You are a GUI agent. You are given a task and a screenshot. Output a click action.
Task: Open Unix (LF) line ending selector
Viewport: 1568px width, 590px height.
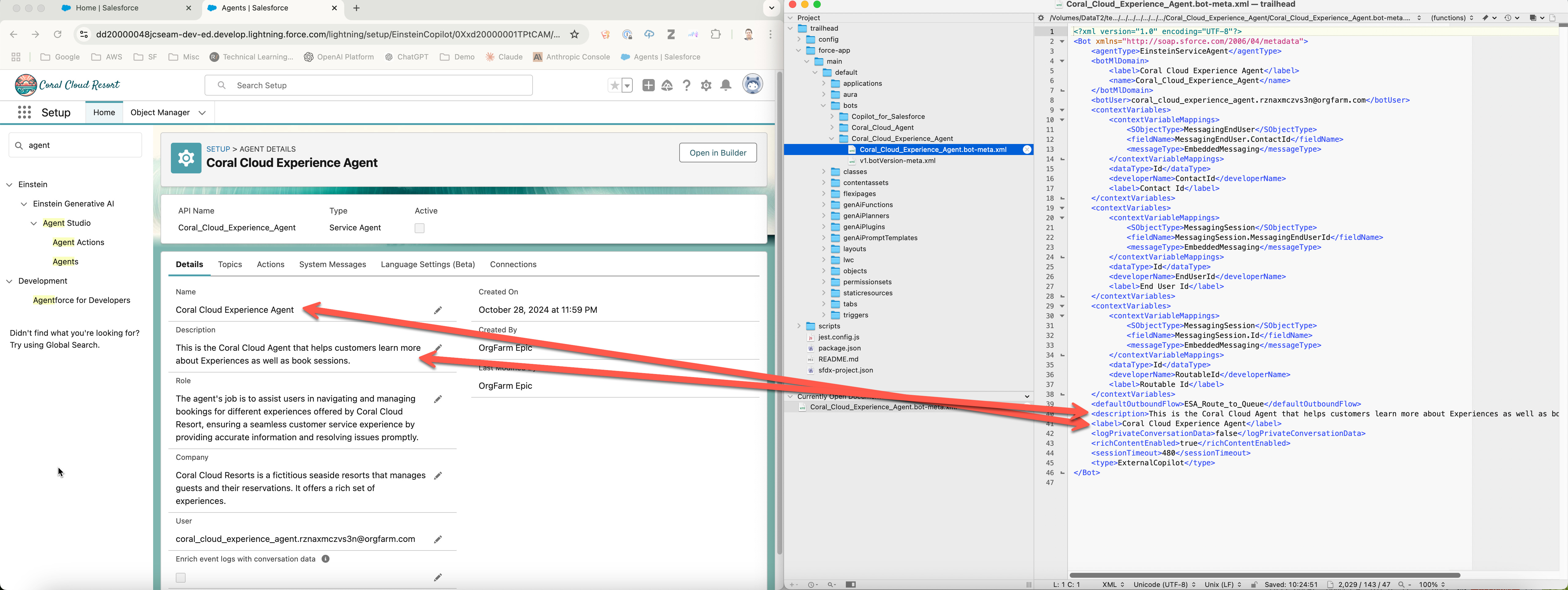coord(1222,584)
